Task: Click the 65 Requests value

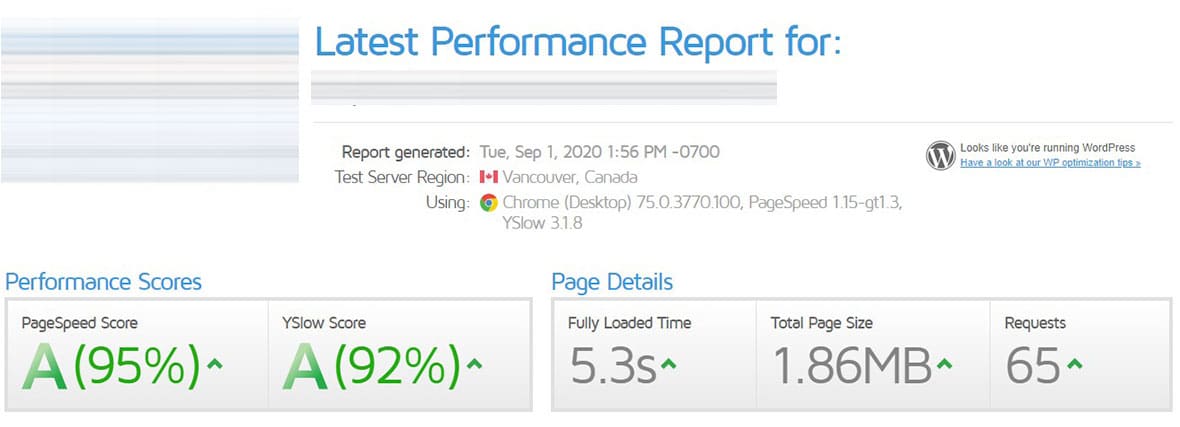Action: (1032, 367)
